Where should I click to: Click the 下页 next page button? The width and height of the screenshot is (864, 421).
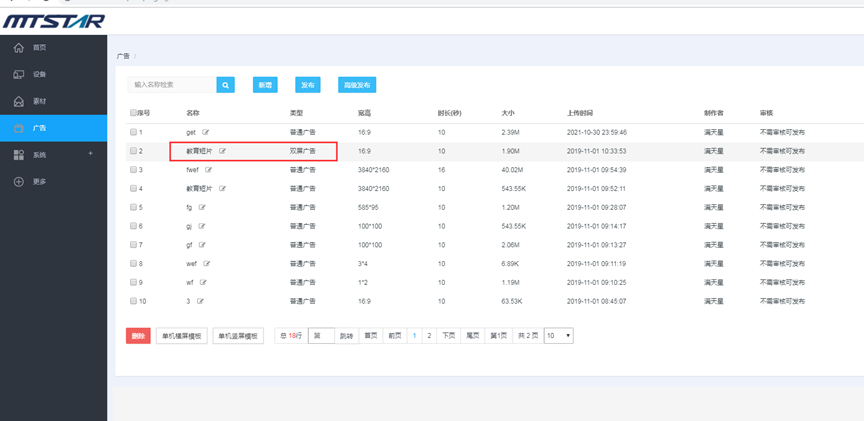pyautogui.click(x=449, y=336)
